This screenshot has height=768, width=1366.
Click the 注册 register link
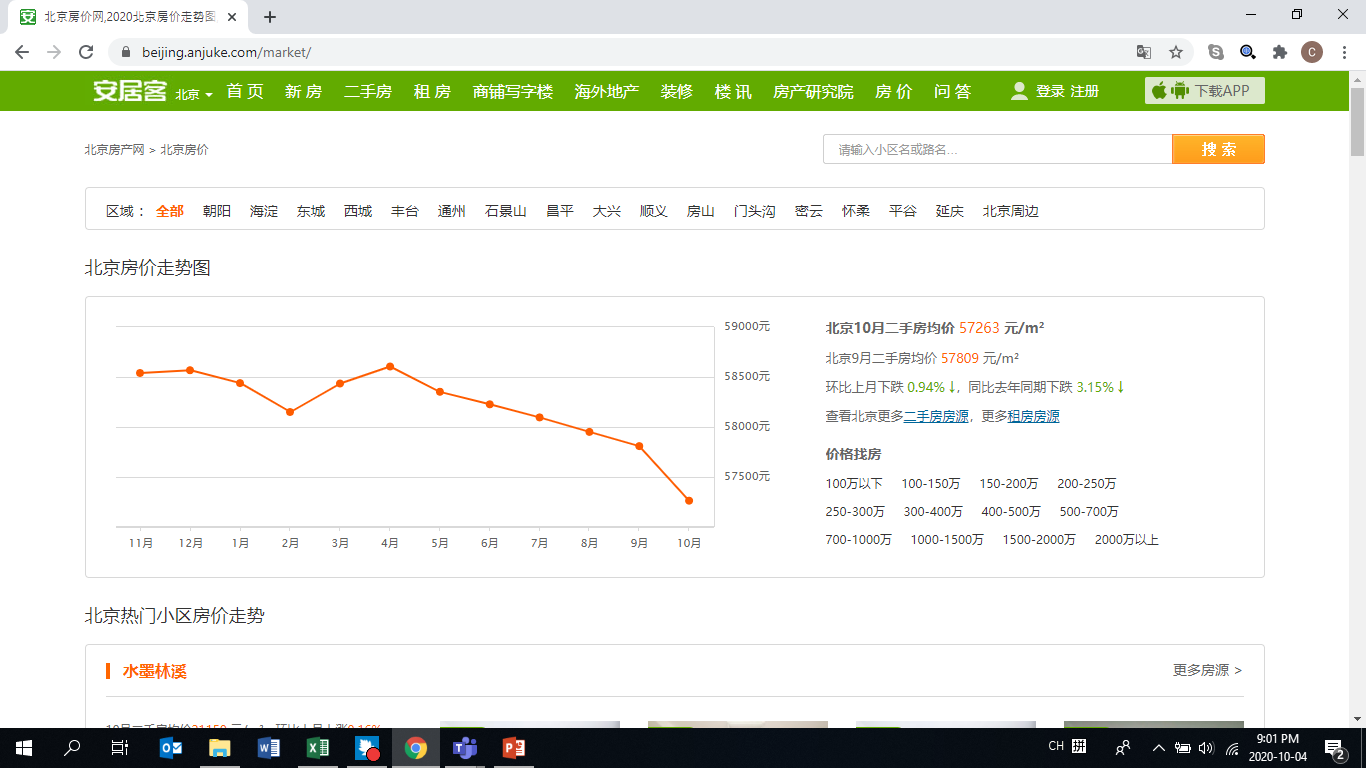pos(1085,91)
